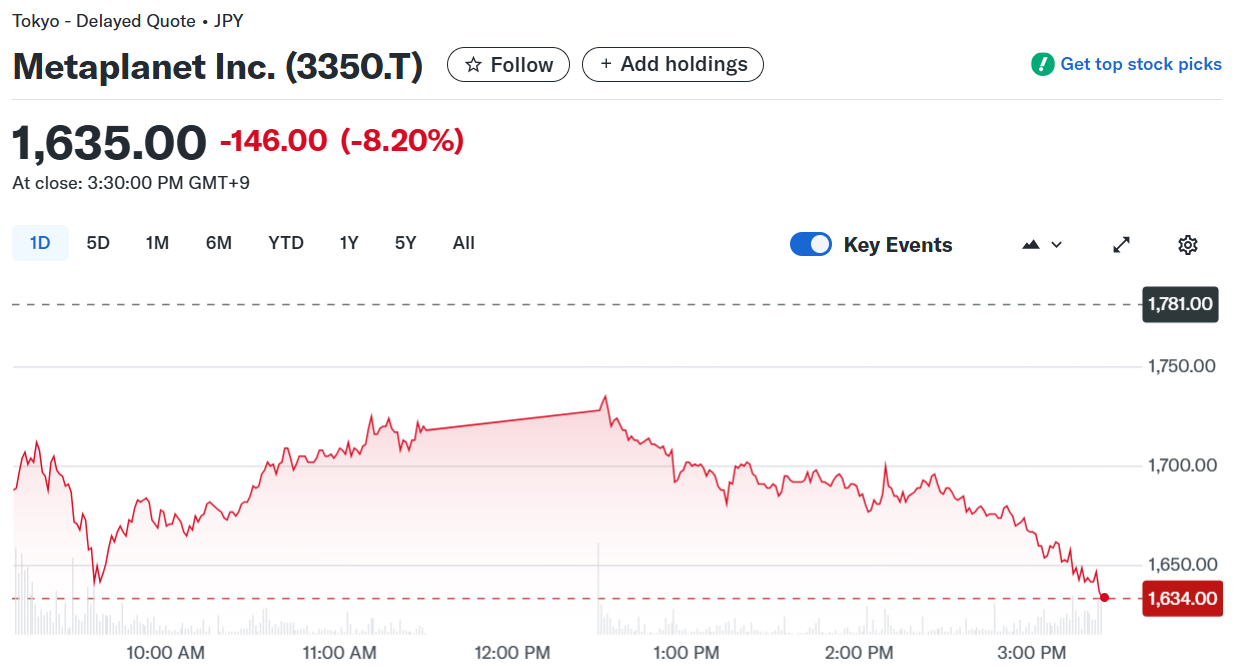Image resolution: width=1243 pixels, height=669 pixels.
Task: Toggle the Key Events switch off
Action: (x=810, y=245)
